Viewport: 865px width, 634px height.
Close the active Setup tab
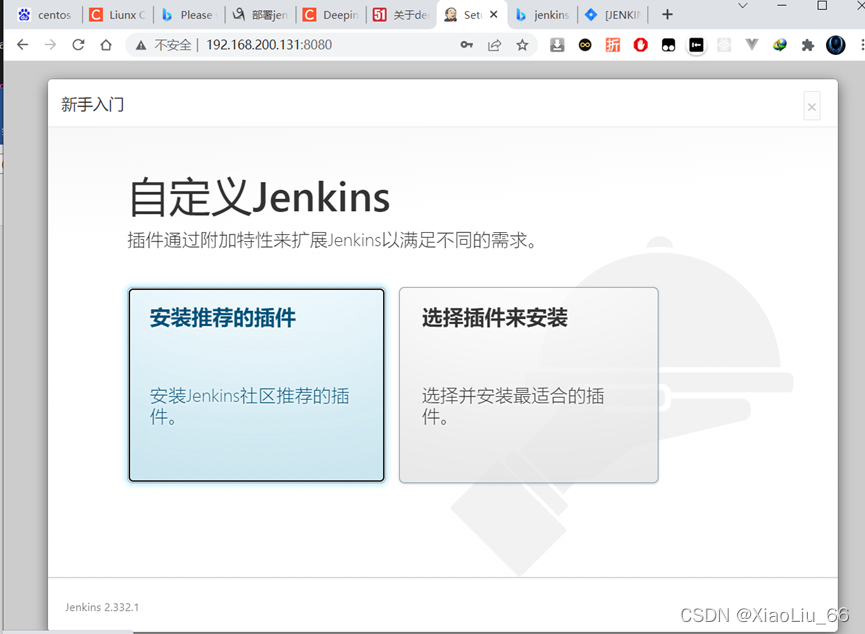point(494,14)
